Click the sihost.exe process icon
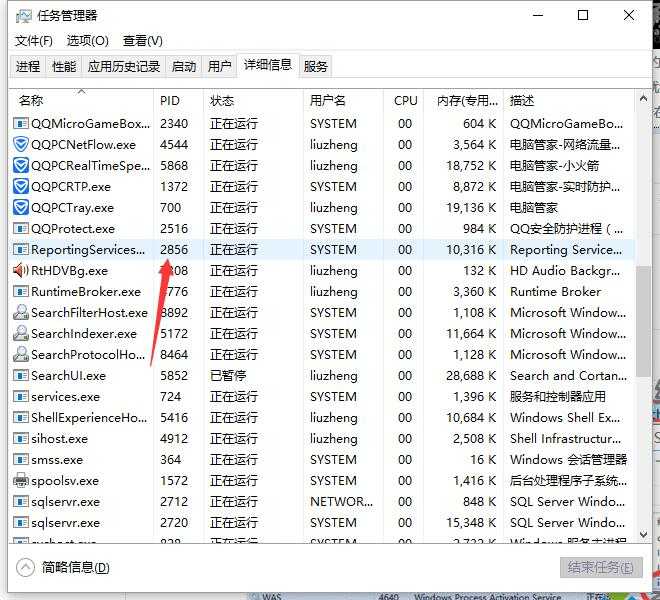 coord(21,439)
